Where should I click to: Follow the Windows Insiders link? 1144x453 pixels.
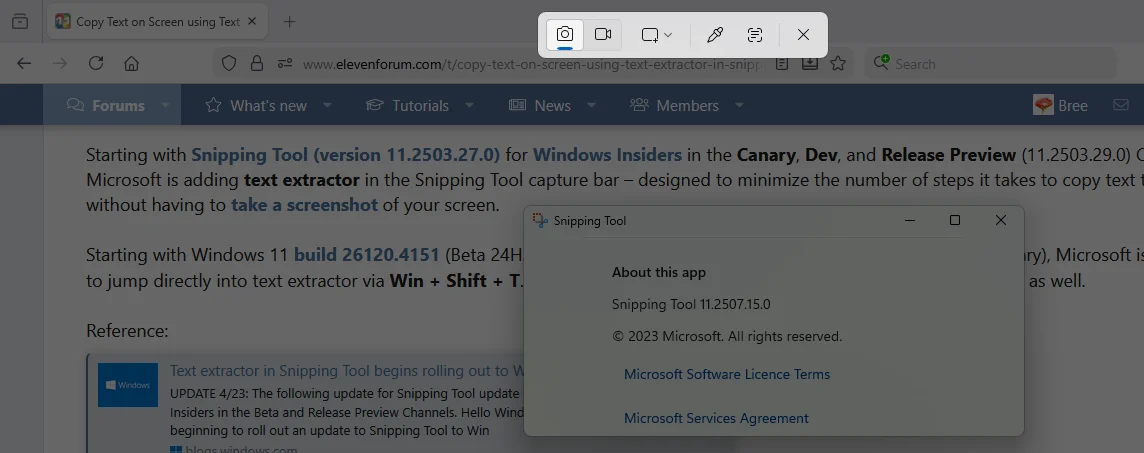pyautogui.click(x=607, y=155)
